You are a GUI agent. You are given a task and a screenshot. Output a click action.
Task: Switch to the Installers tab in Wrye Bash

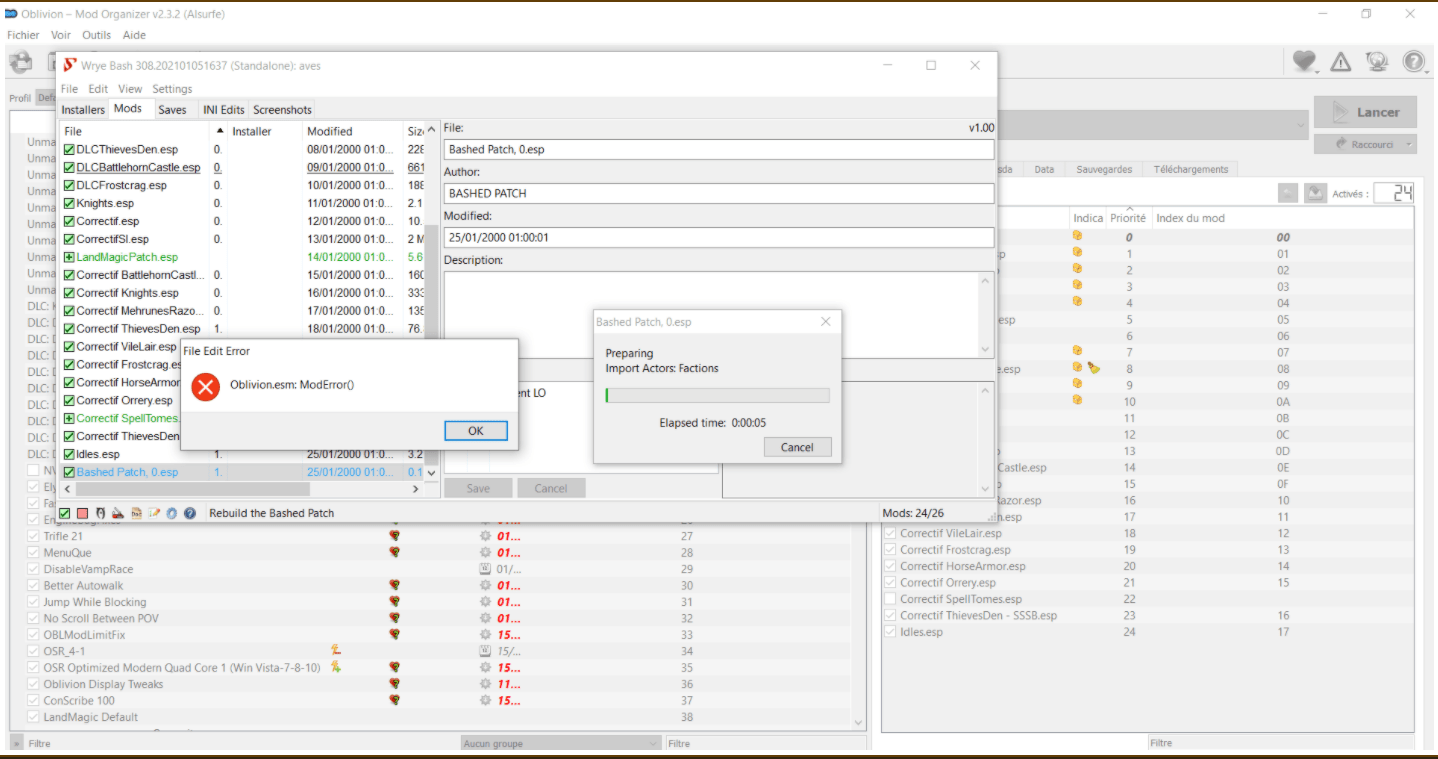pos(83,110)
